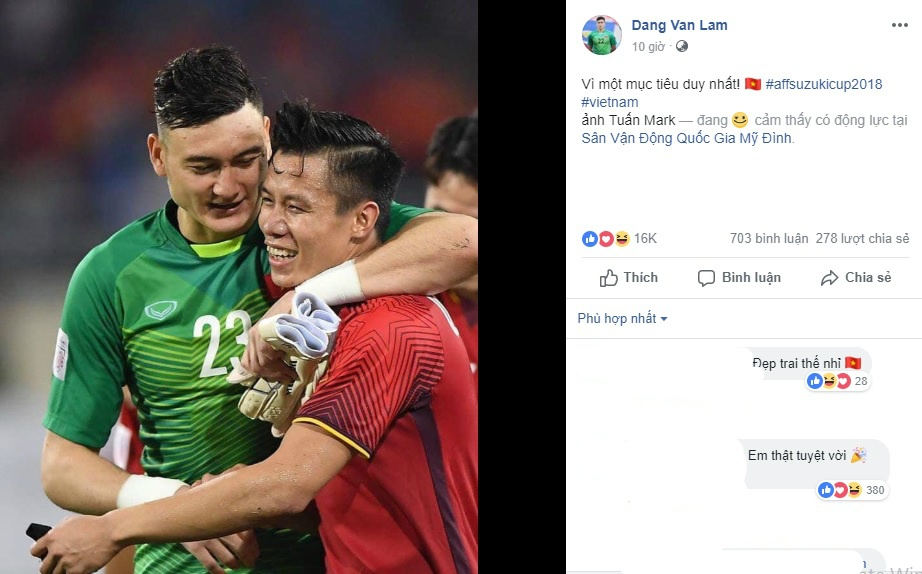Click the goalkeeper and teammate photo
Image resolution: width=922 pixels, height=574 pixels.
point(239,287)
